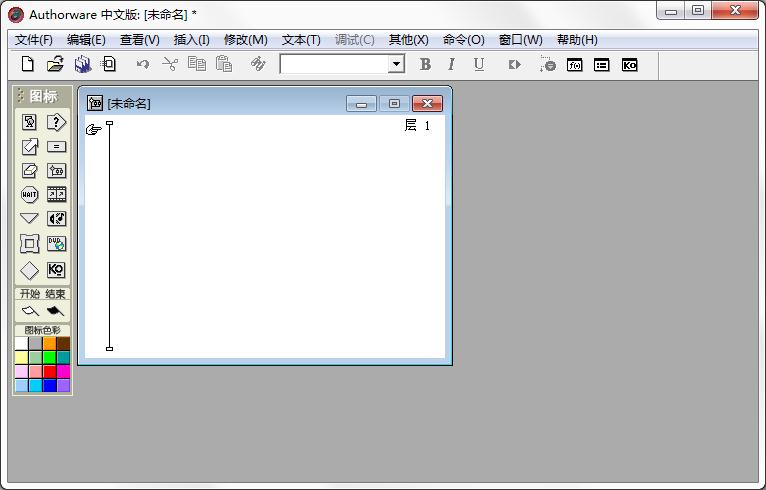Screen dimensions: 766x490
Task: Open the 命令(O) menu
Action: click(x=464, y=40)
